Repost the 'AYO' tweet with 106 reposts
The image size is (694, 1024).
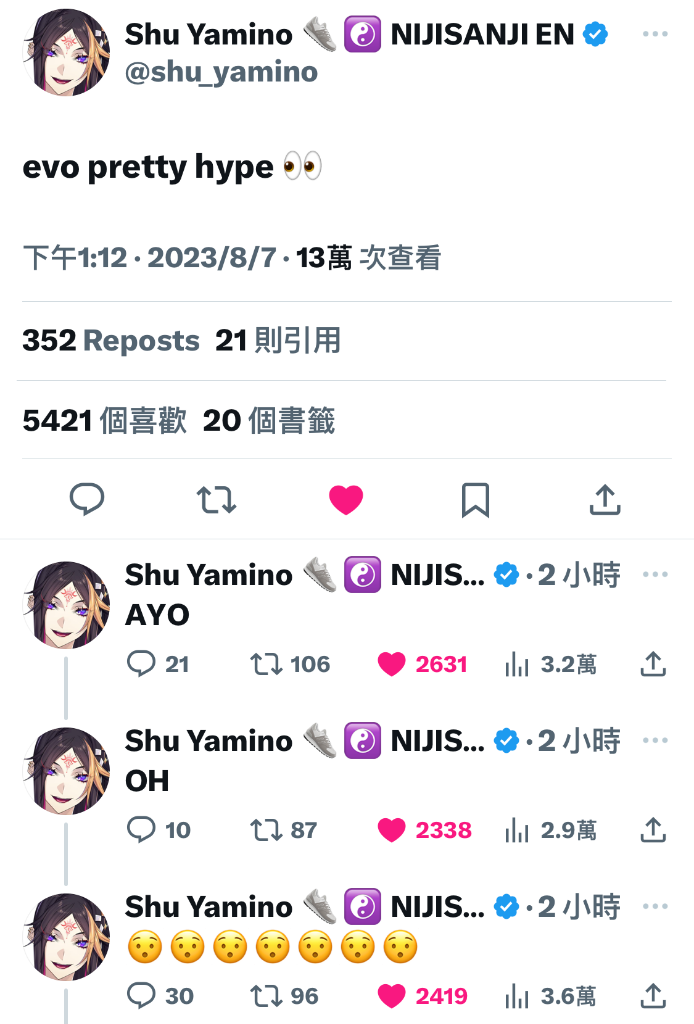[290, 664]
